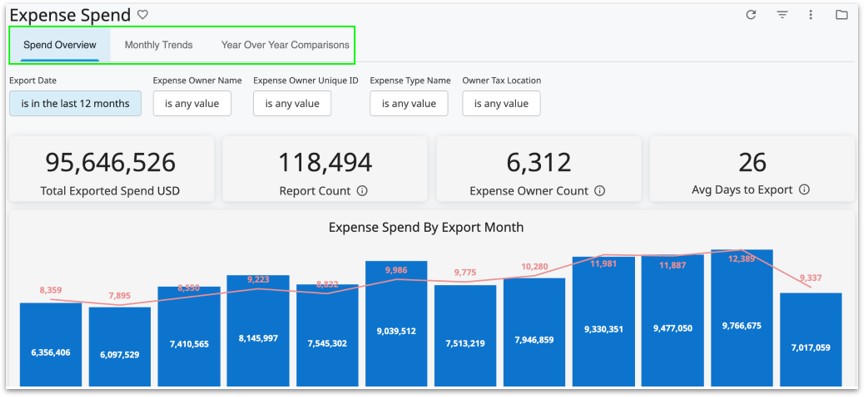Open Year Over Year Comparisons tab
The width and height of the screenshot is (864, 397).
point(285,45)
